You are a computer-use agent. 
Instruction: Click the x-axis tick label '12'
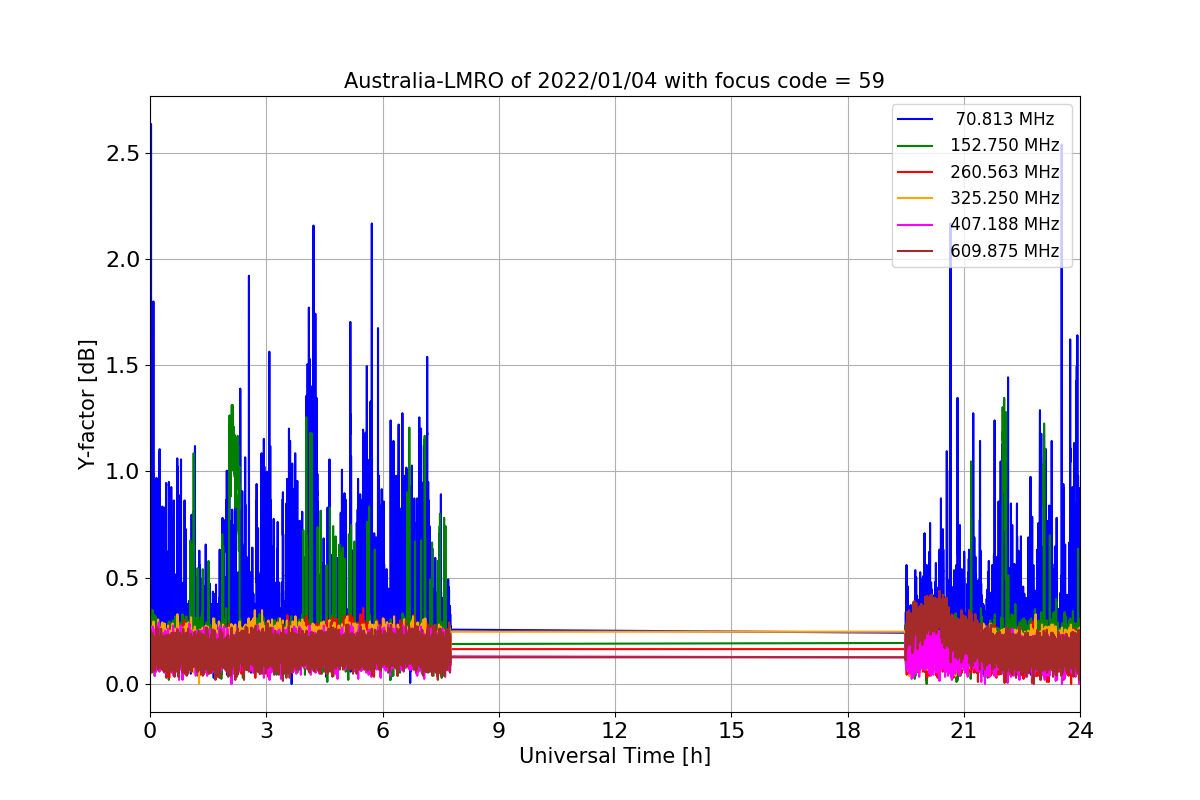pyautogui.click(x=615, y=730)
